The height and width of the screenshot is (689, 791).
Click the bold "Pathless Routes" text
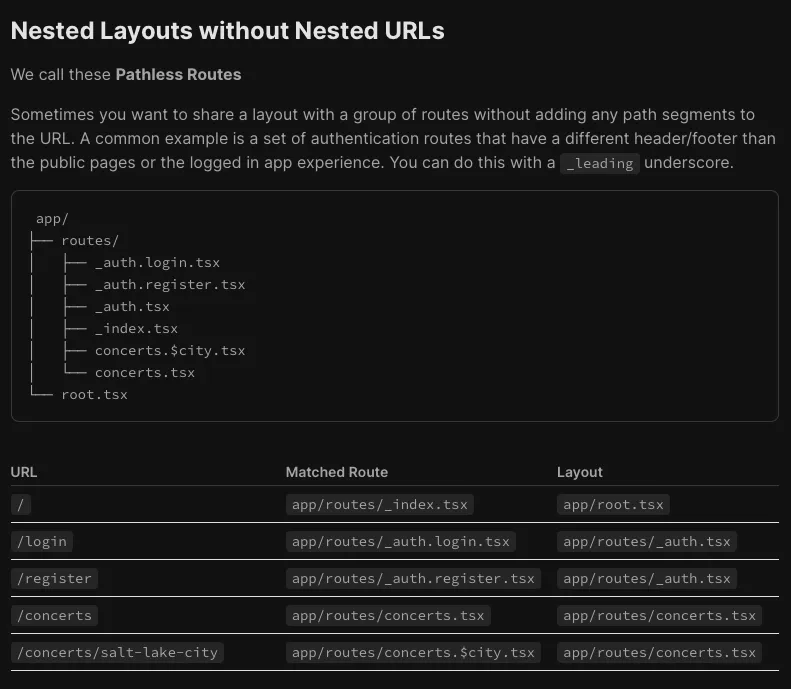(178, 74)
